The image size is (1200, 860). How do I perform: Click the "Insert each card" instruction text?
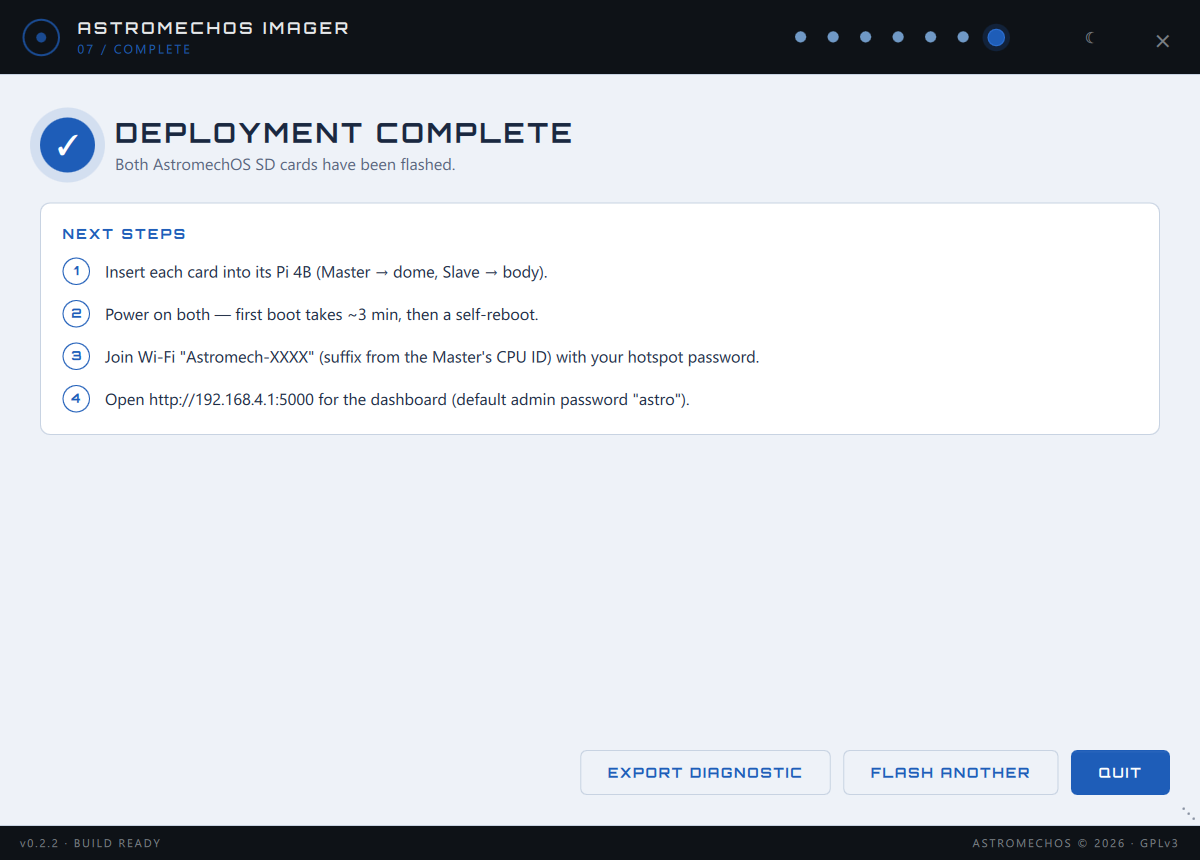(326, 272)
